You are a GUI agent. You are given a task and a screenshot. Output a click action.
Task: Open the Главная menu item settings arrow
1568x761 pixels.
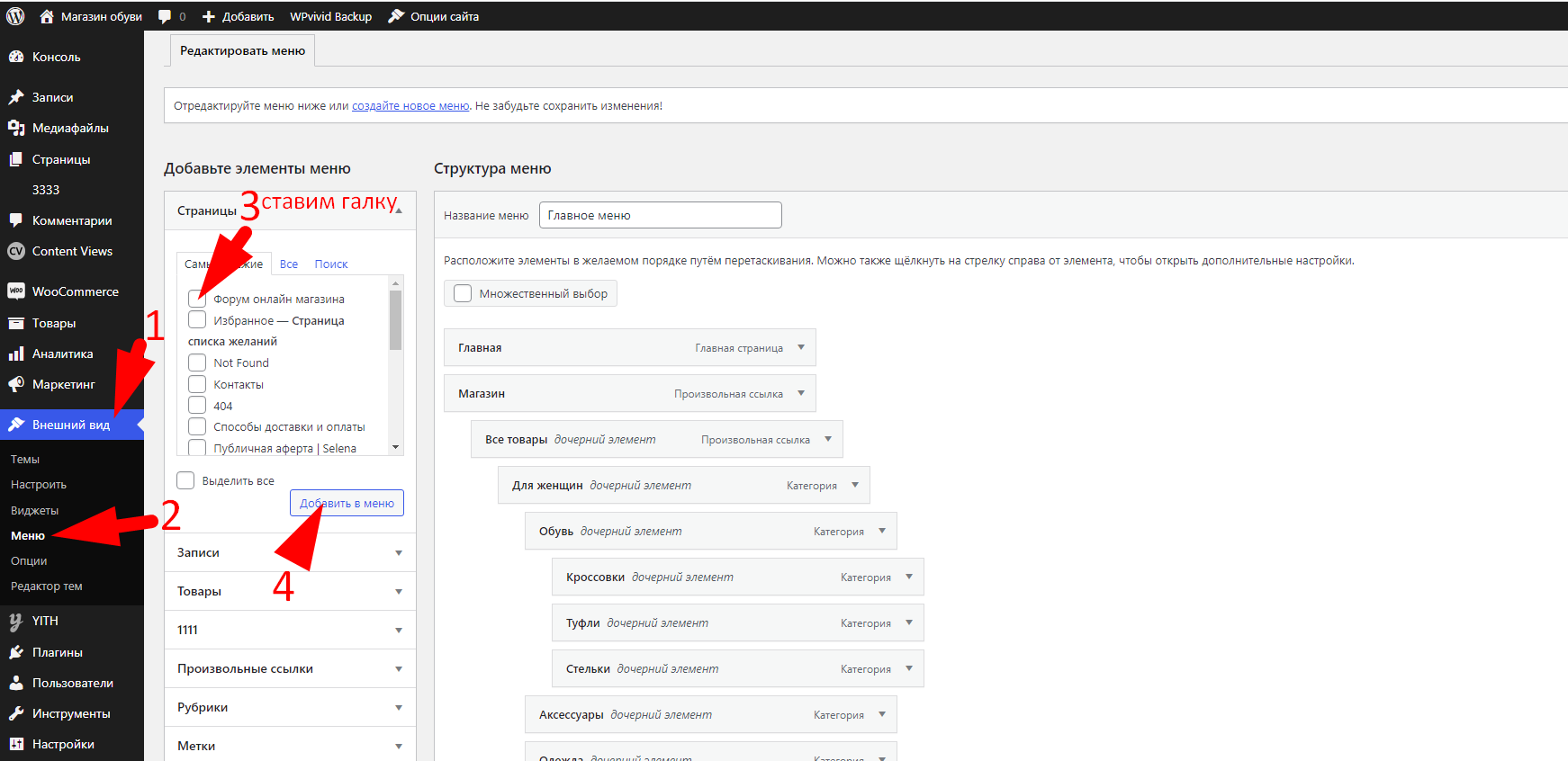pyautogui.click(x=801, y=347)
